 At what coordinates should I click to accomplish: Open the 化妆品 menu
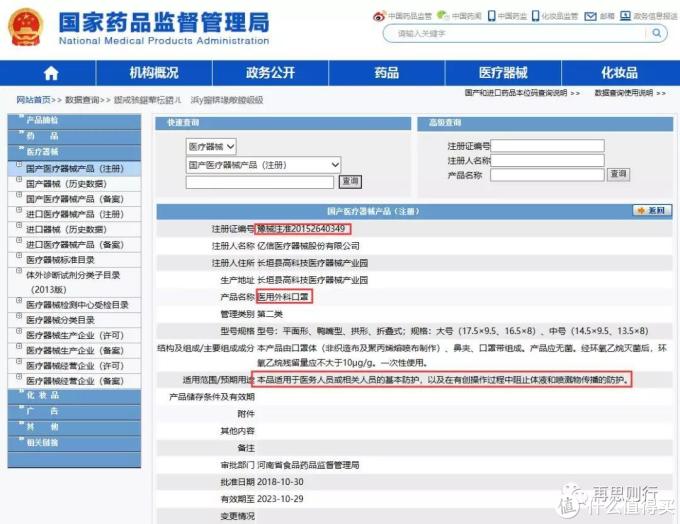pyautogui.click(x=620, y=73)
